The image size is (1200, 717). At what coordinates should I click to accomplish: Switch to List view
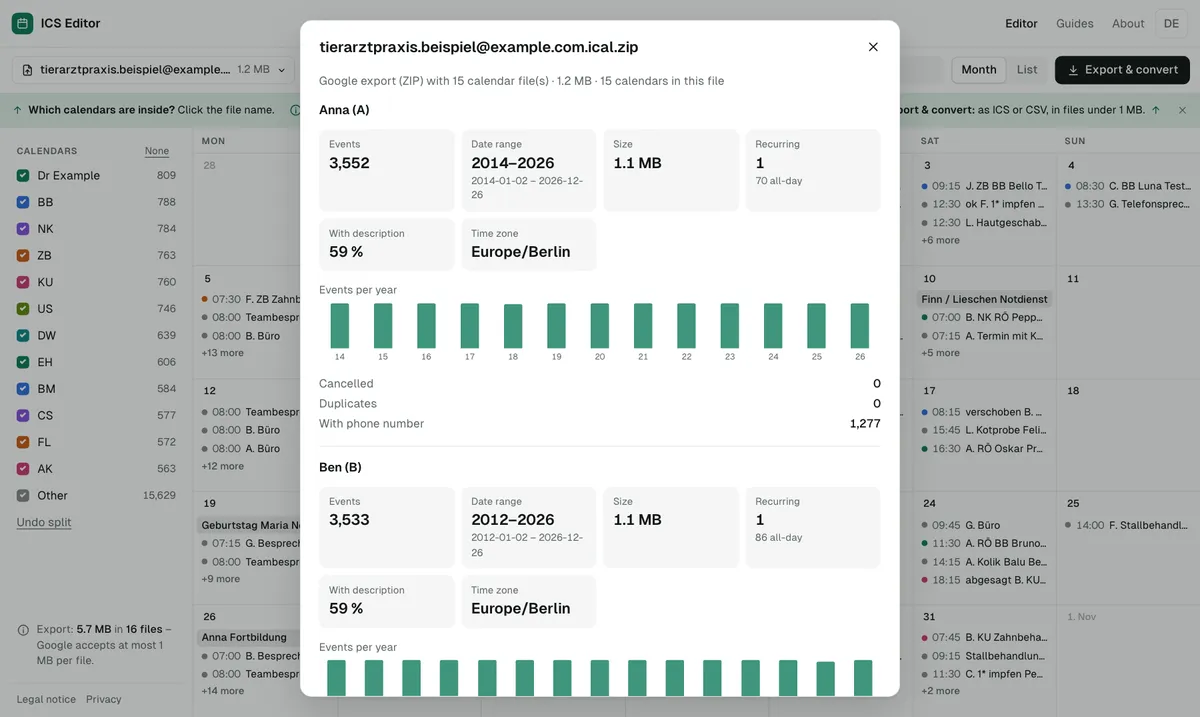pyautogui.click(x=1027, y=70)
